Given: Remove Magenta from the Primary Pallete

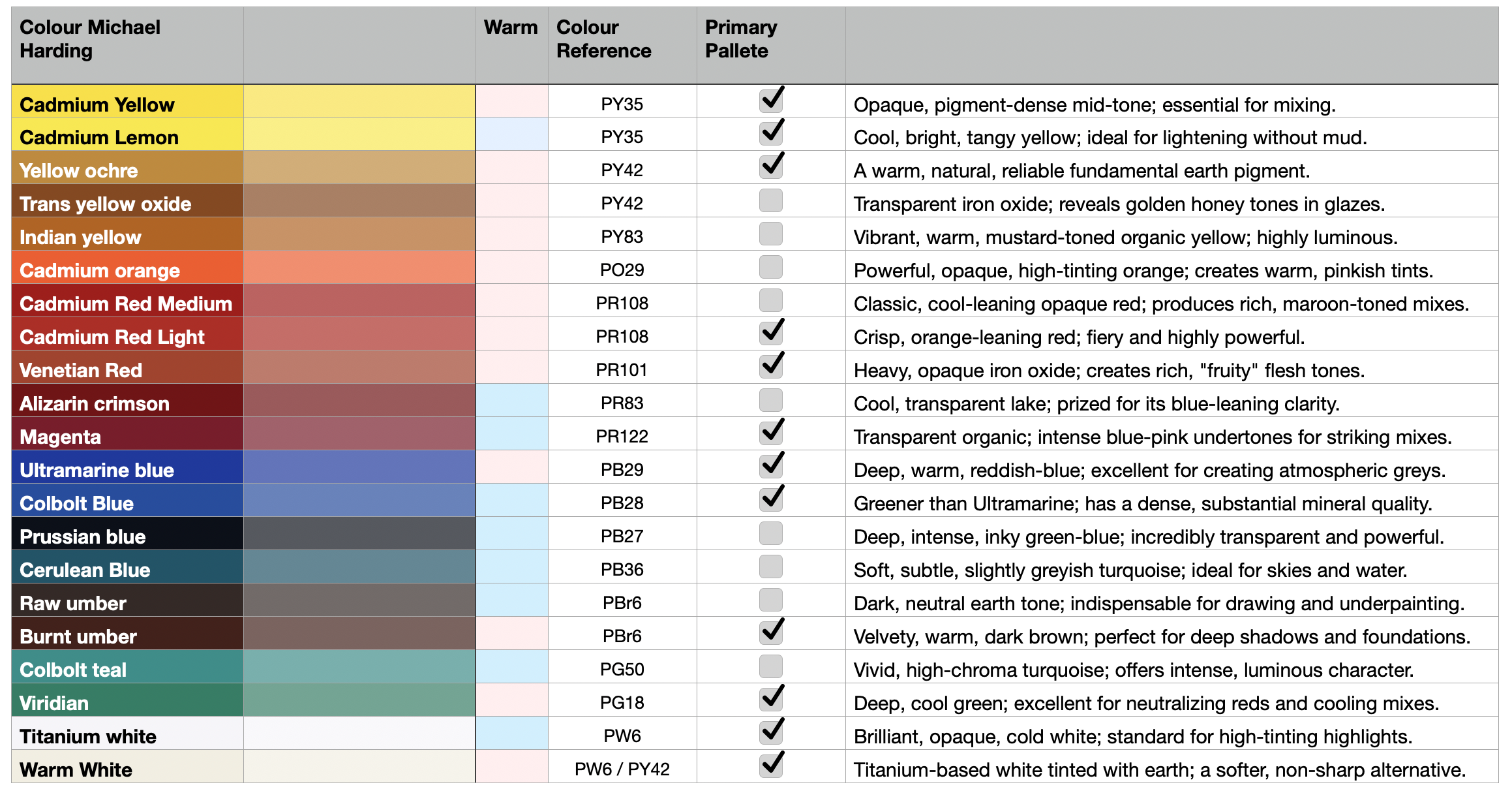Looking at the screenshot, I should (771, 433).
